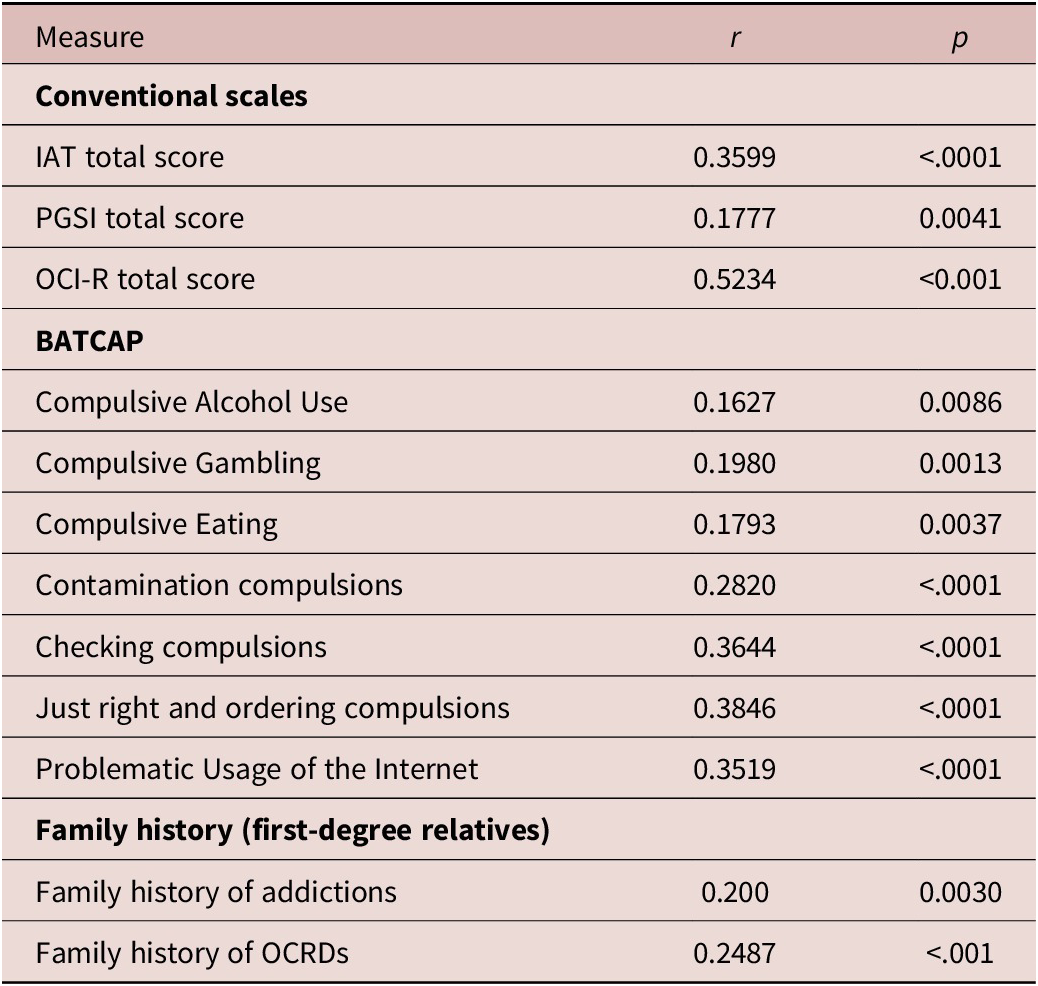The height and width of the screenshot is (986, 1038).
Task: Select 'Problematic Usage of the Internet' label
Action: tap(257, 769)
